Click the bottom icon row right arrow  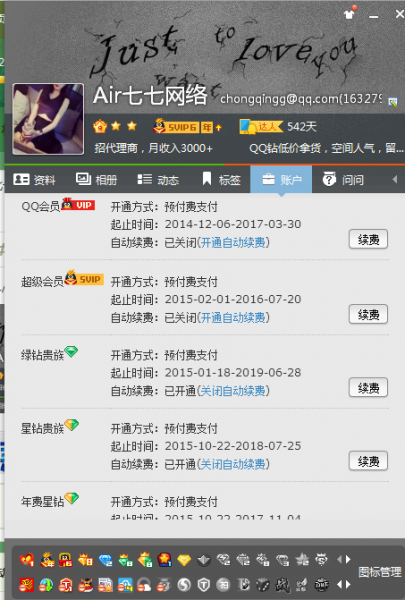(348, 584)
